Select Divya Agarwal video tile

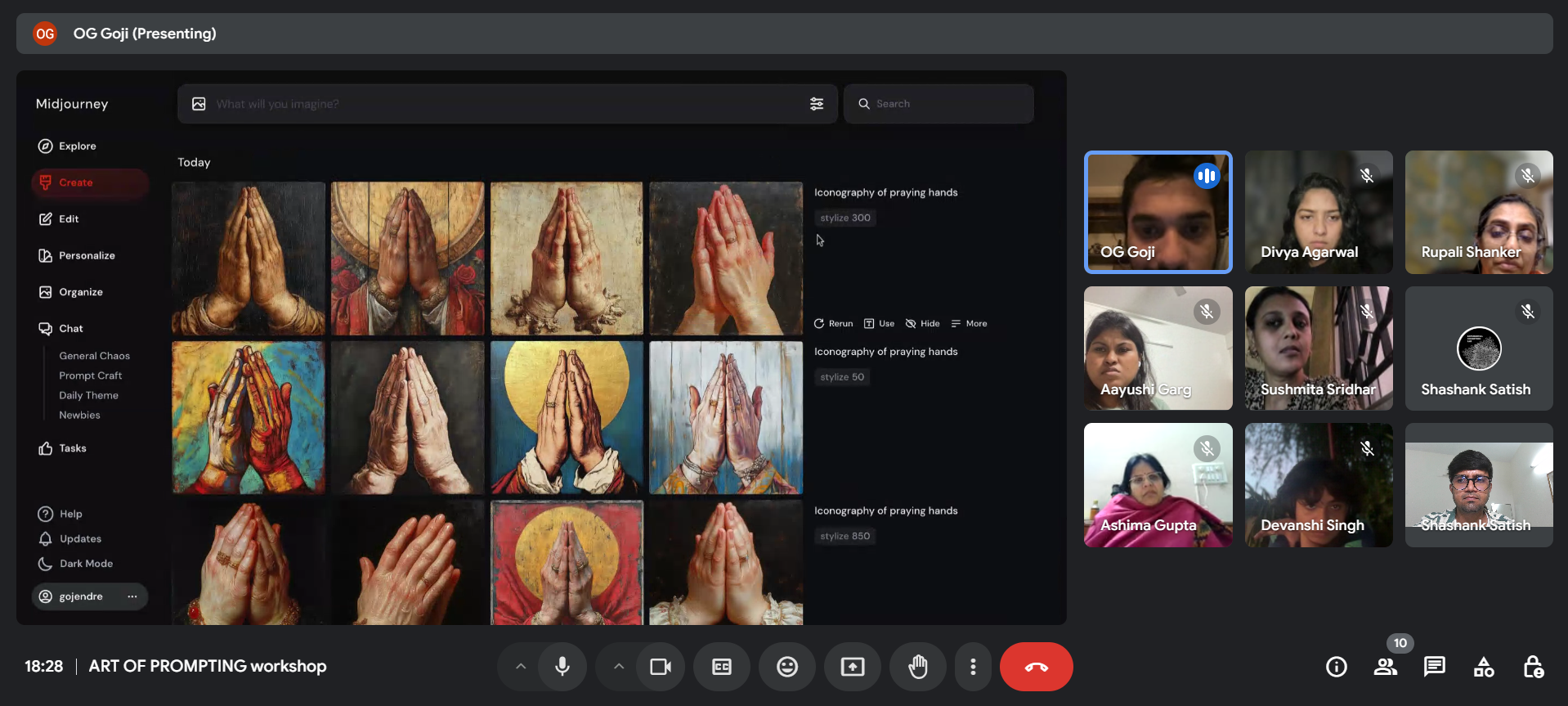click(1319, 212)
